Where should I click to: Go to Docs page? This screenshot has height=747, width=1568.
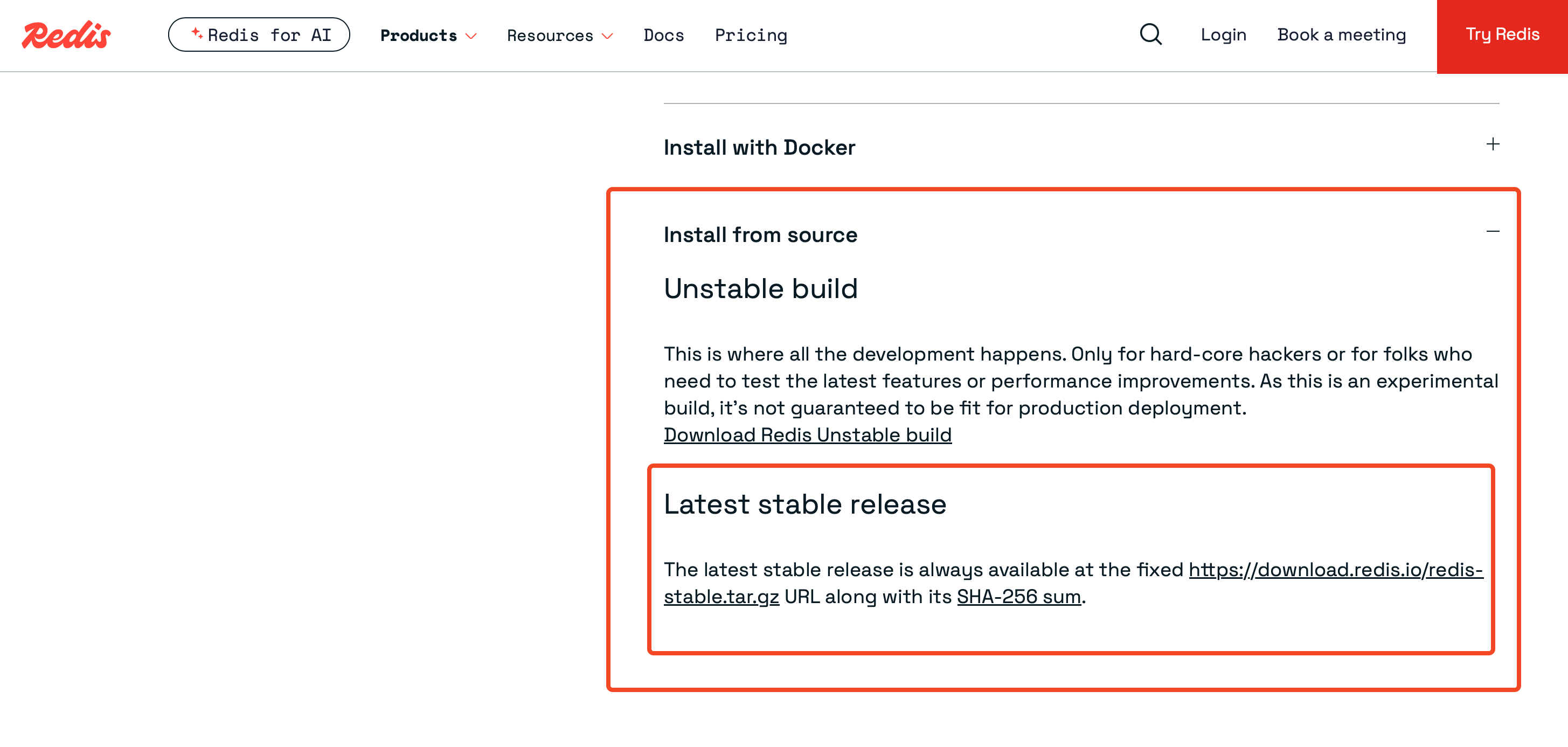[663, 36]
